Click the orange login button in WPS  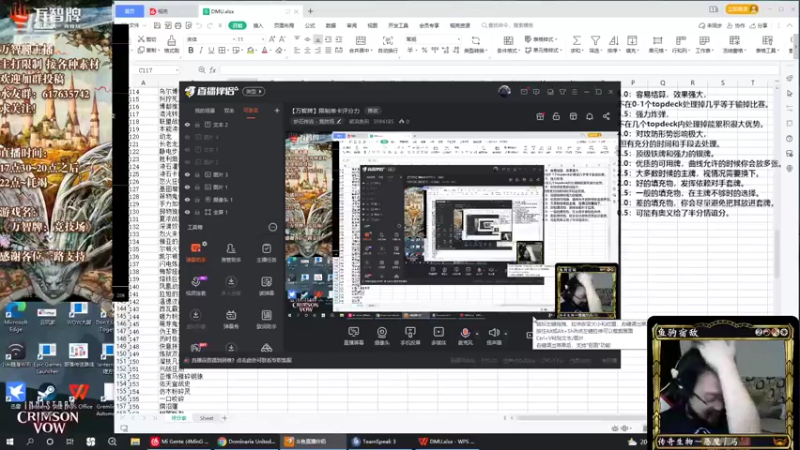pyautogui.click(x=743, y=9)
